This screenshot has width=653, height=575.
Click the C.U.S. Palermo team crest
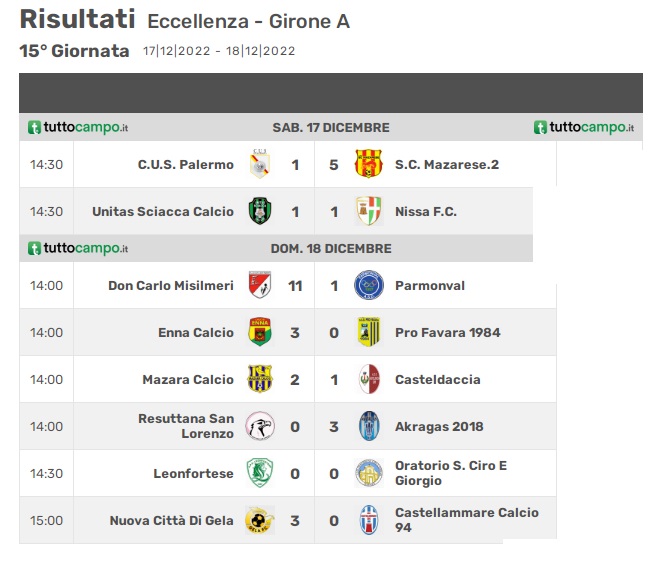[x=260, y=164]
